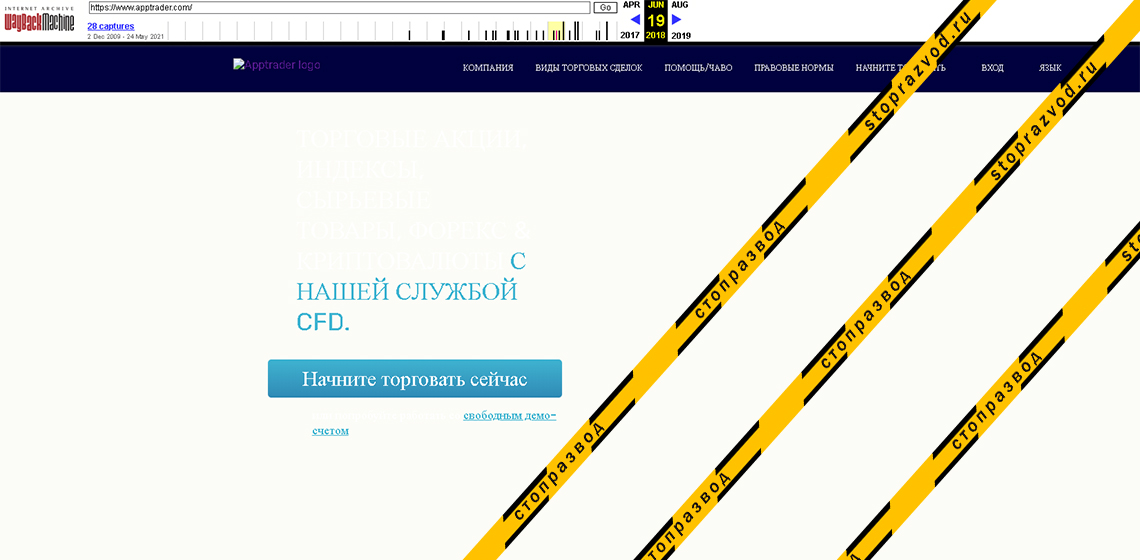The image size is (1140, 560).
Task: Click the 2017 year label
Action: click(630, 35)
